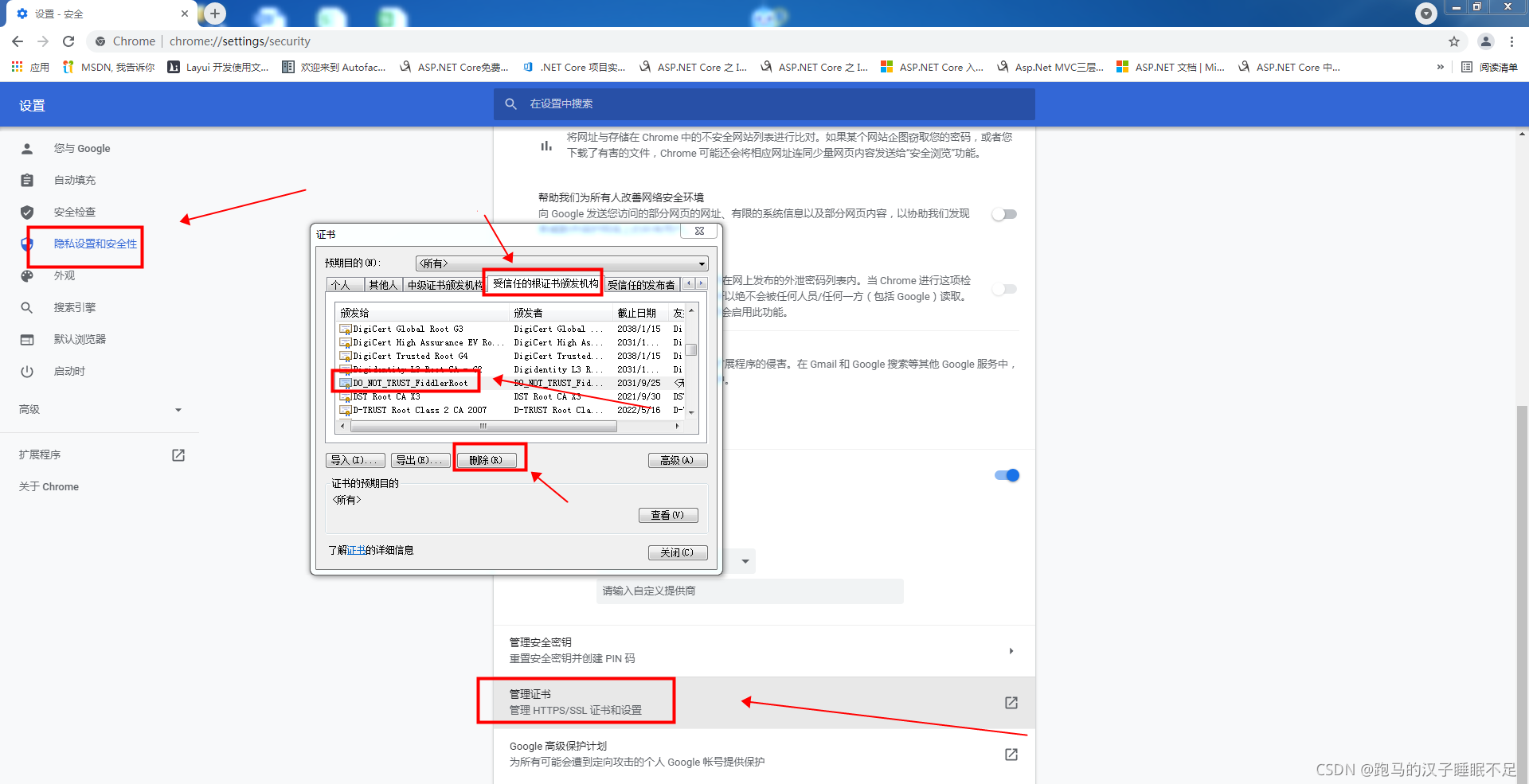Open the Layui 开发使用文档 bookmark
The image size is (1529, 784).
click(x=218, y=67)
